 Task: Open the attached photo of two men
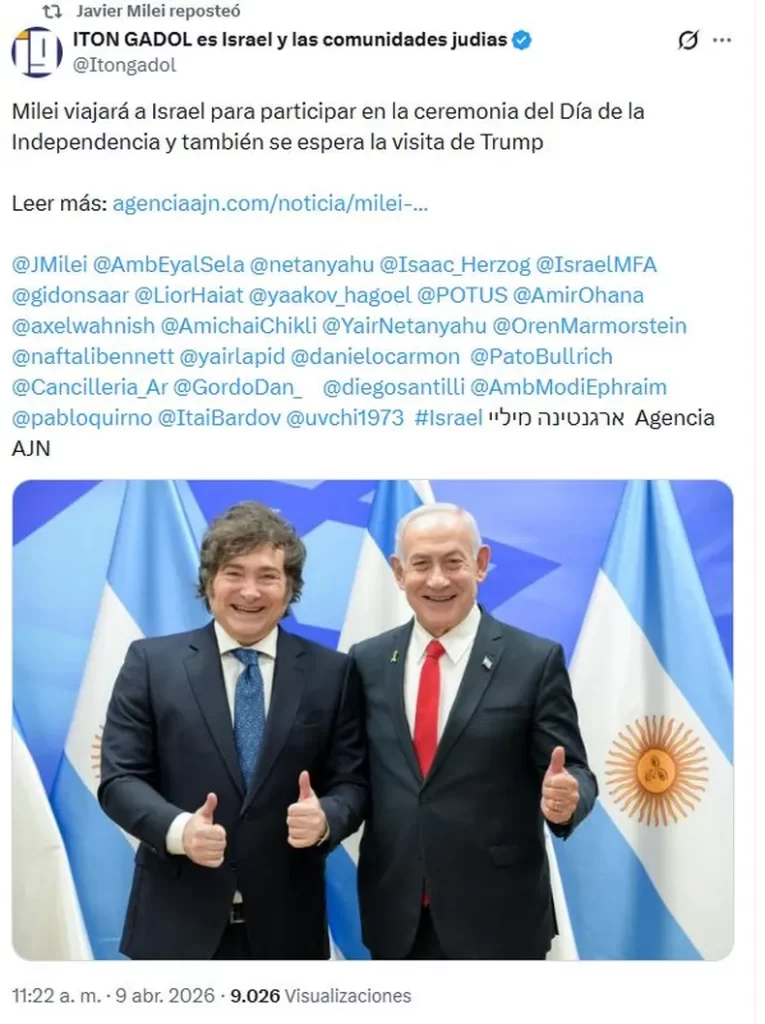tap(373, 720)
